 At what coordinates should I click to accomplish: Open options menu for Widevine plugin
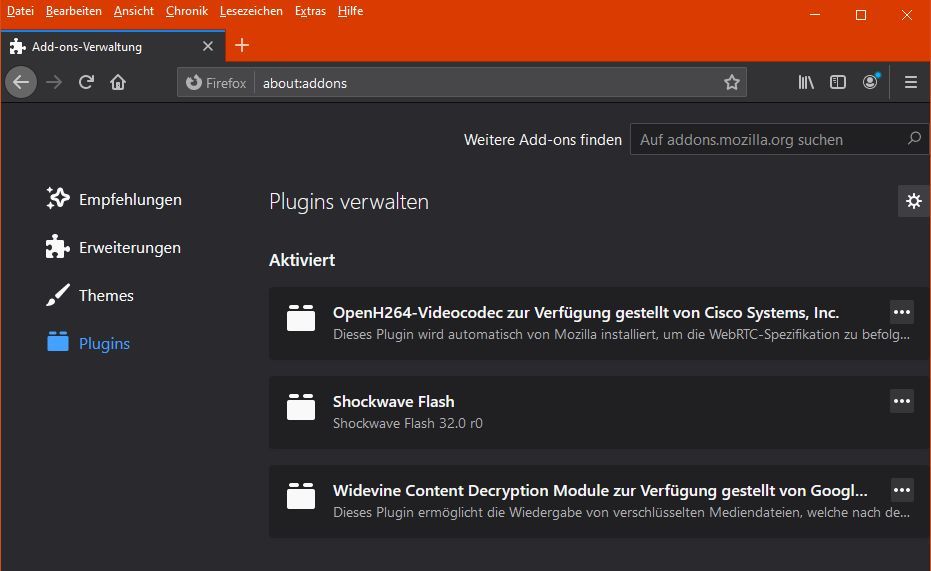902,490
